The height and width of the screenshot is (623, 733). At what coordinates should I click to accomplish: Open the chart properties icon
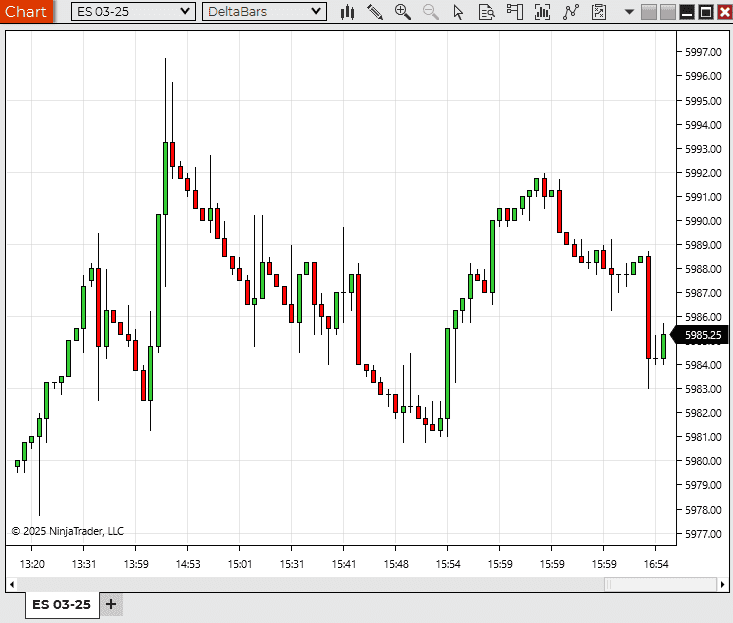click(599, 12)
